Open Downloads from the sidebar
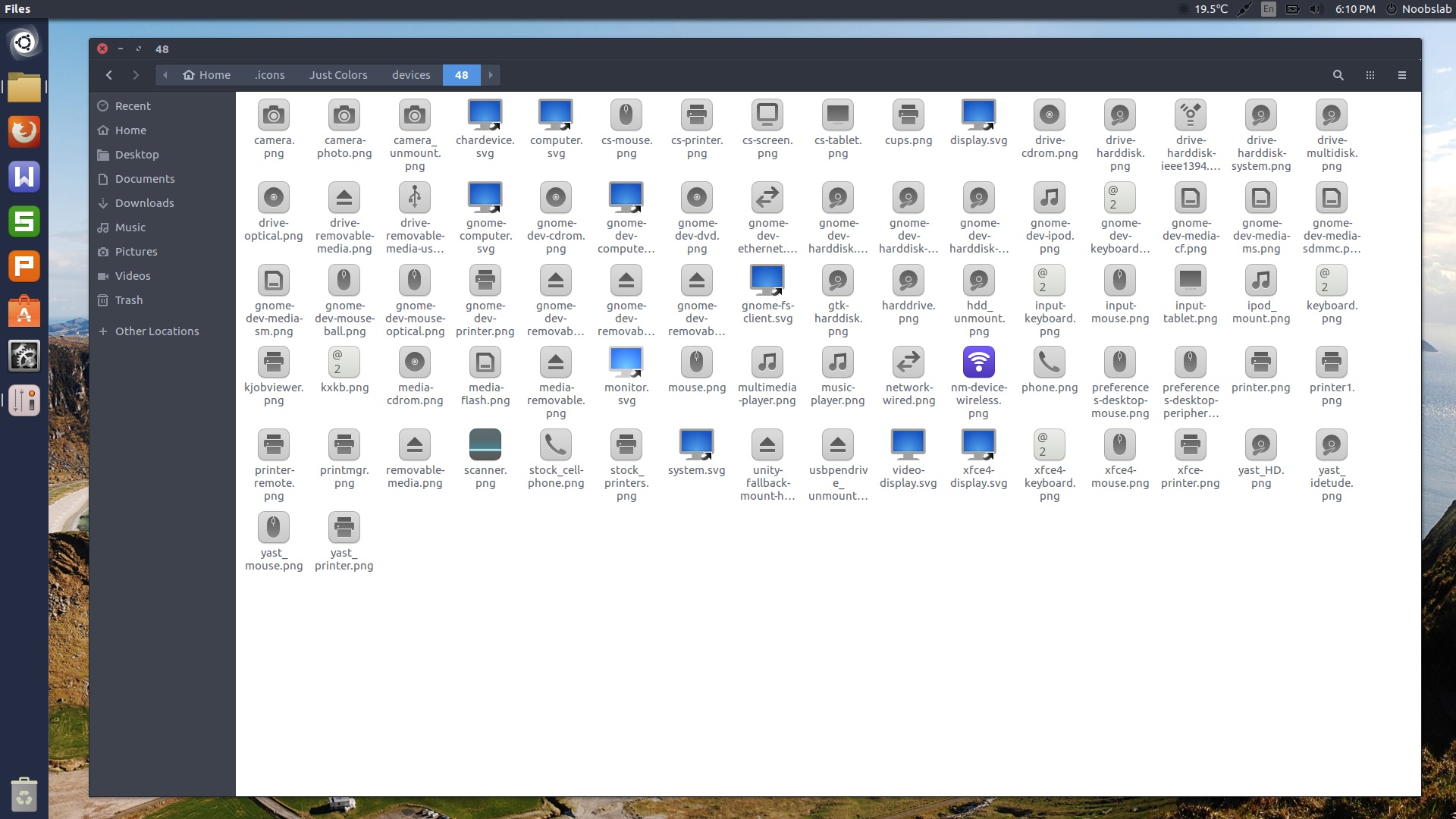The height and width of the screenshot is (819, 1456). click(144, 202)
